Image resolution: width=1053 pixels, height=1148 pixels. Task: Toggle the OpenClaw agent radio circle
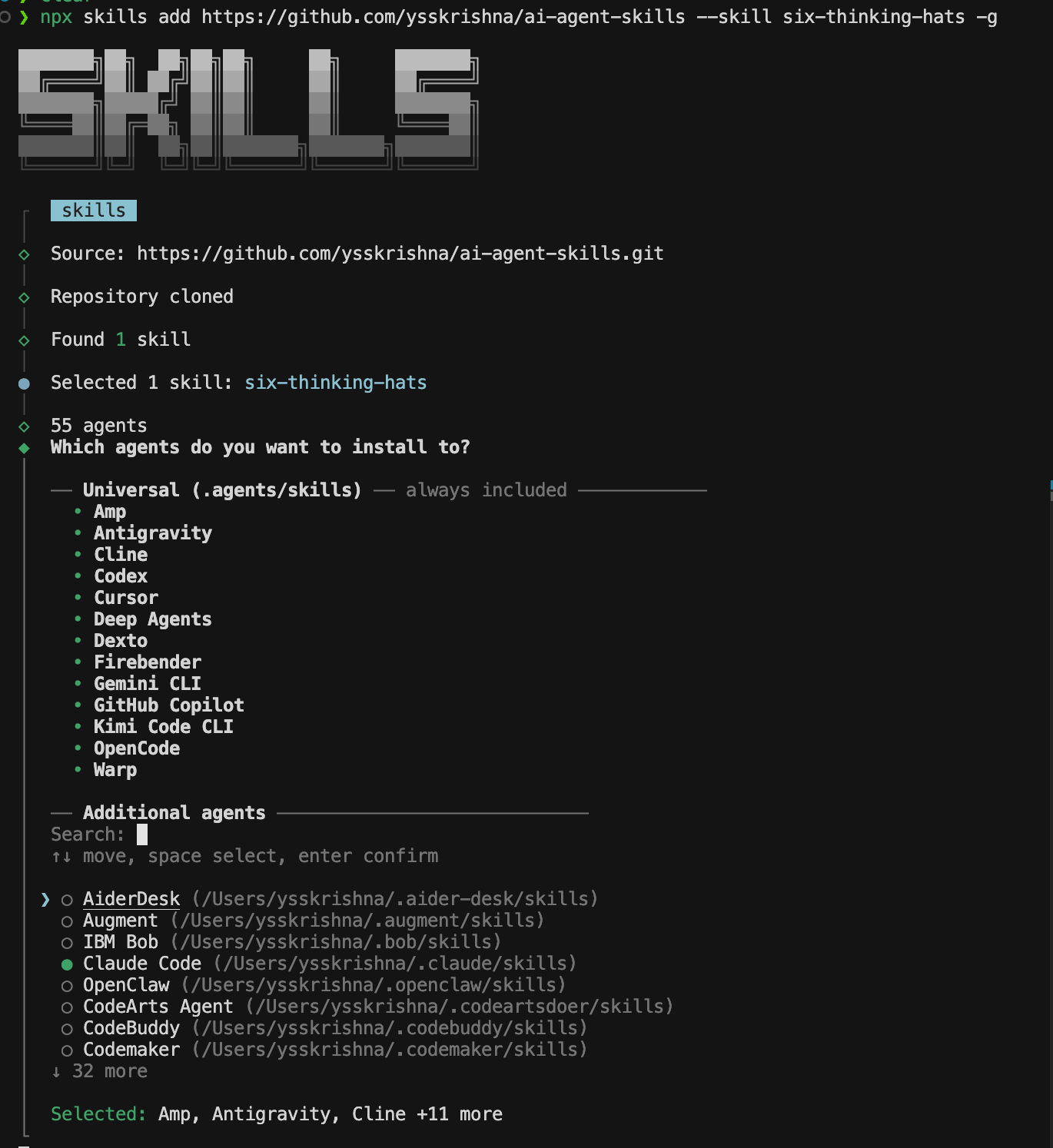coord(67,986)
